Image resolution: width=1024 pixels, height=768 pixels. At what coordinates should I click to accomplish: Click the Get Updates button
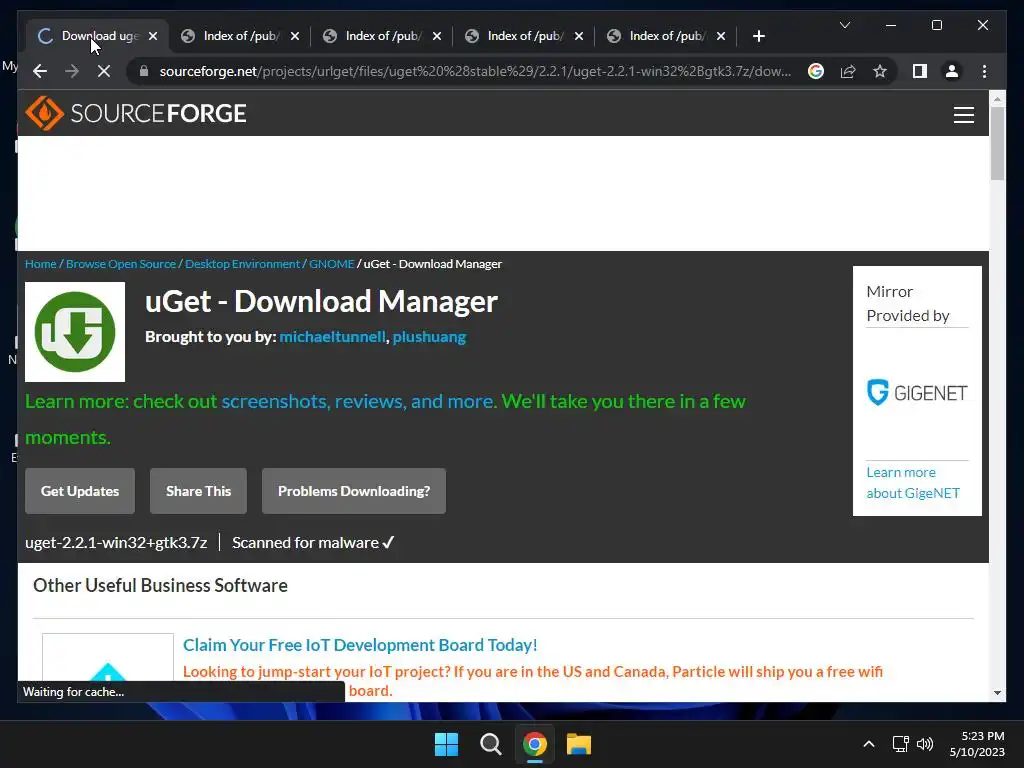(x=80, y=491)
